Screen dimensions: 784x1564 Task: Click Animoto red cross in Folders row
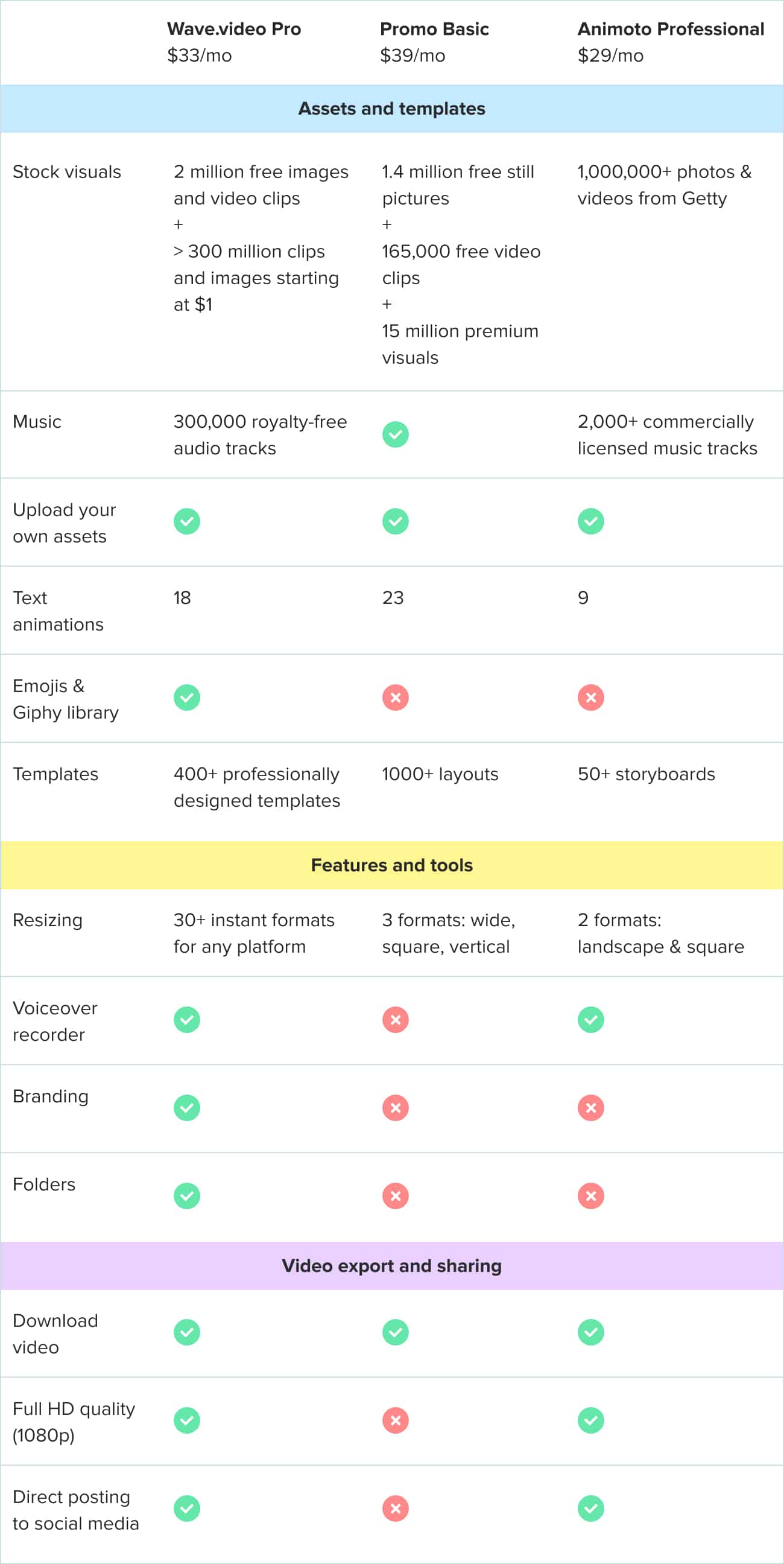(590, 1196)
